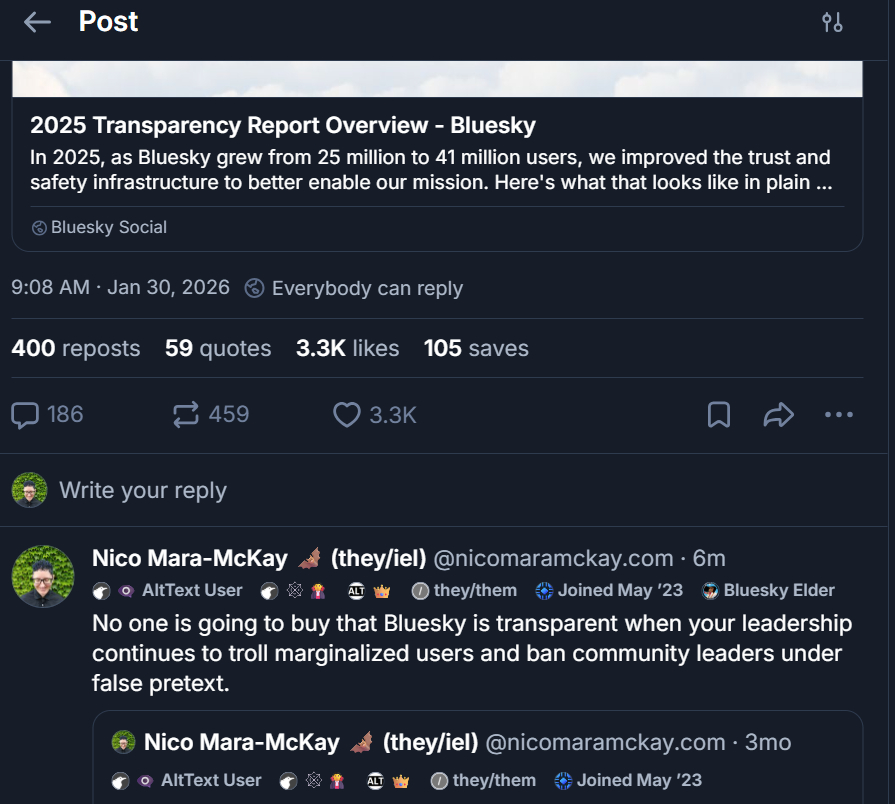Open Nico Mara-McKay's profile avatar
Image resolution: width=895 pixels, height=804 pixels.
coord(43,577)
